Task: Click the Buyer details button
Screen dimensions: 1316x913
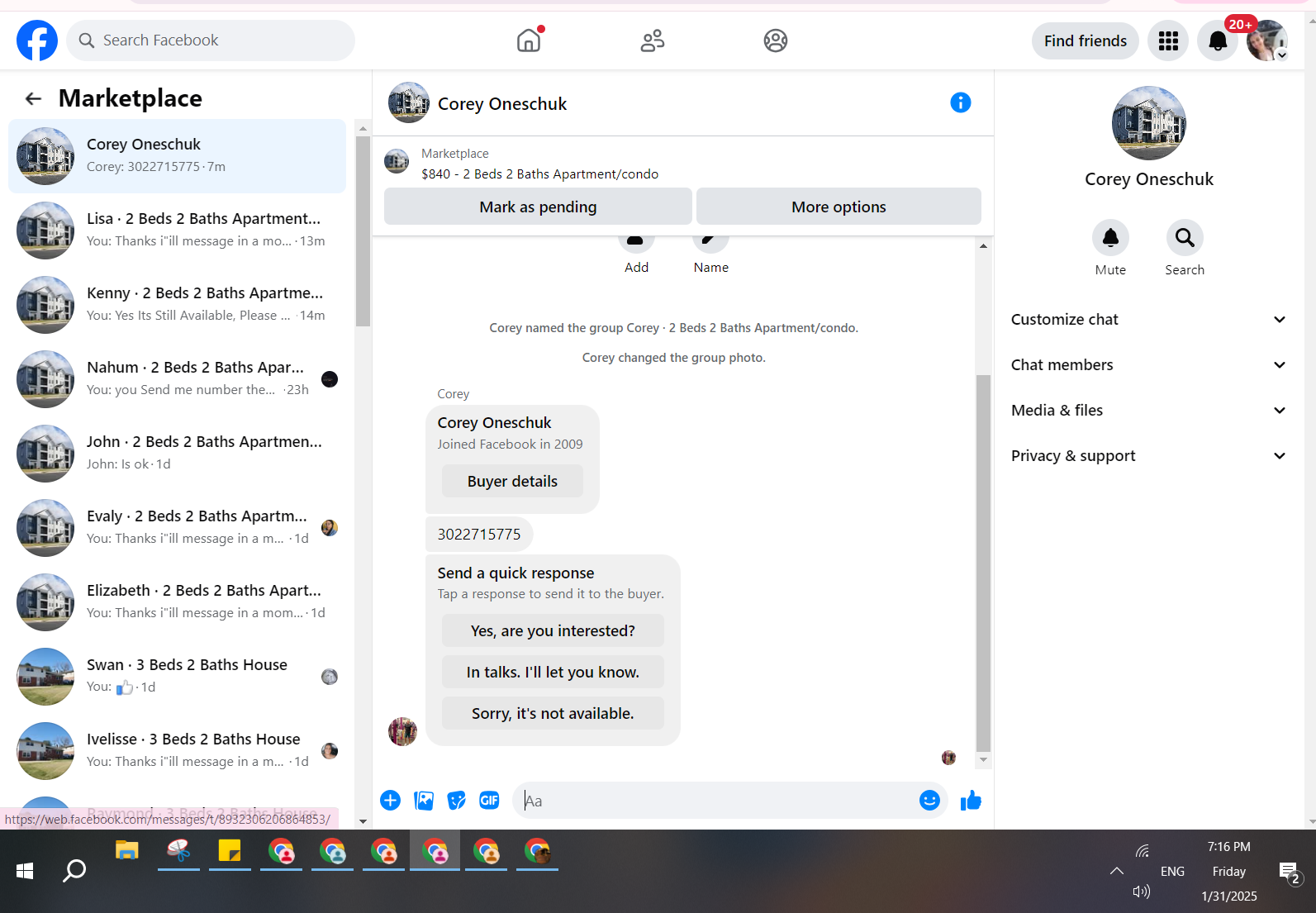Action: point(512,481)
